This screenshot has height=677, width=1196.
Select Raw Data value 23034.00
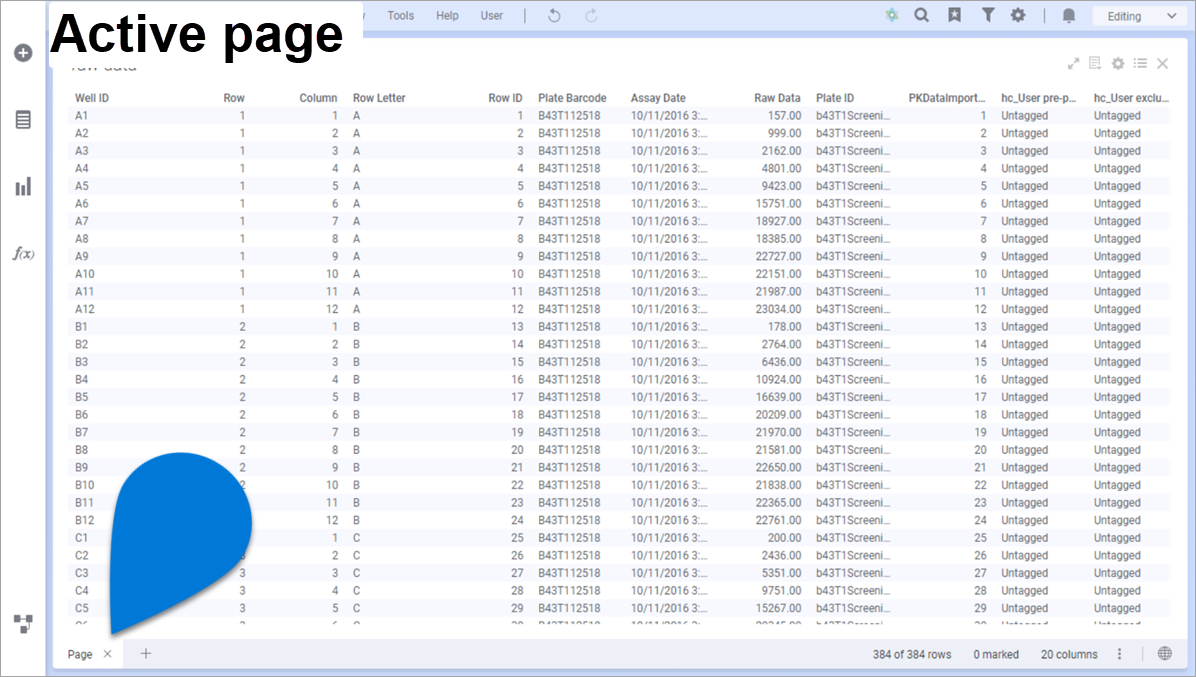click(x=778, y=309)
